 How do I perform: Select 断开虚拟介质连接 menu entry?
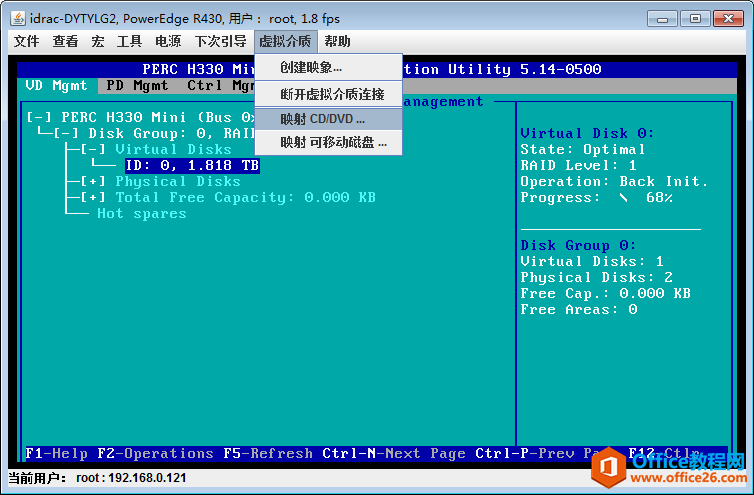pyautogui.click(x=328, y=94)
